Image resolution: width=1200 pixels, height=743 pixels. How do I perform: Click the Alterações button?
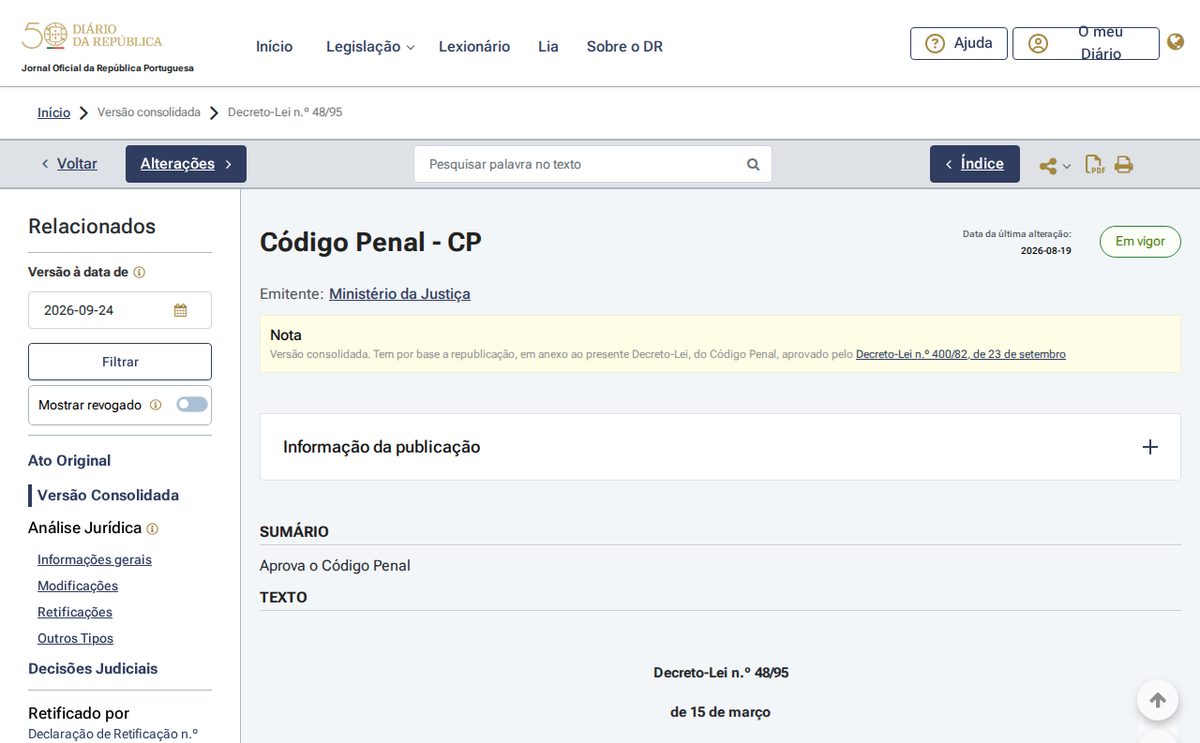[186, 164]
